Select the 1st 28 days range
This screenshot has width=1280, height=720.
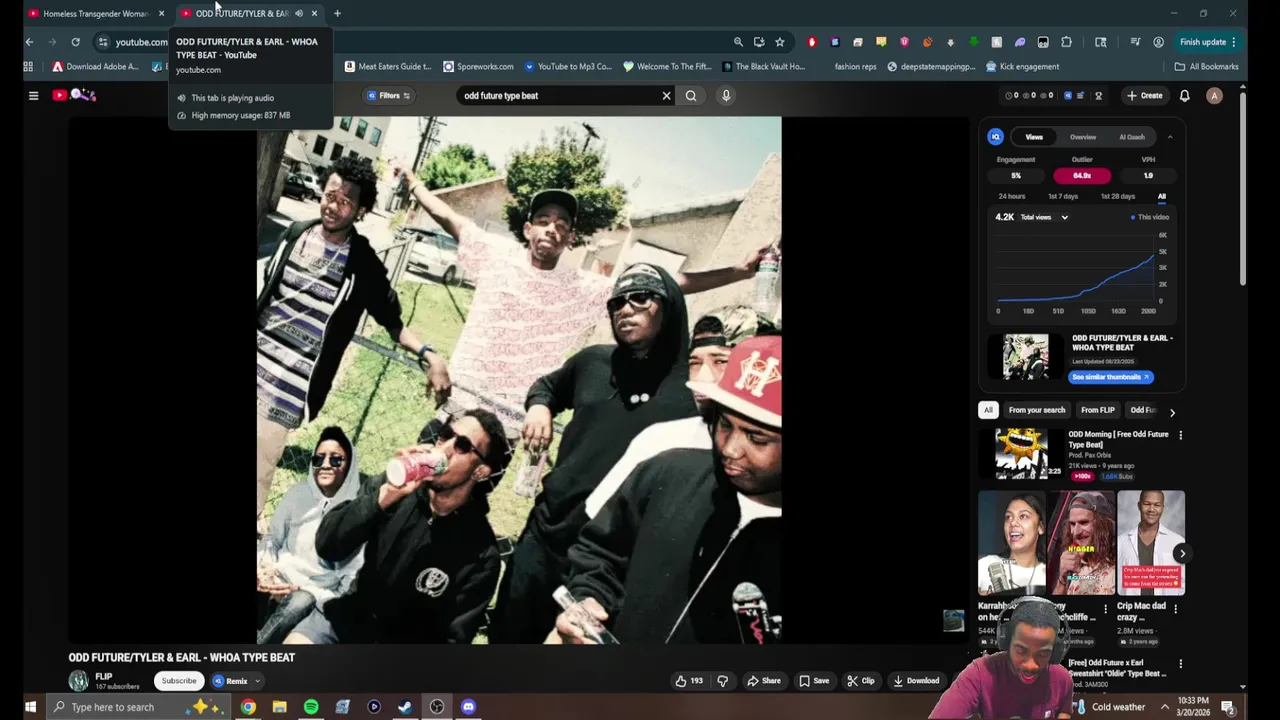pos(1117,197)
